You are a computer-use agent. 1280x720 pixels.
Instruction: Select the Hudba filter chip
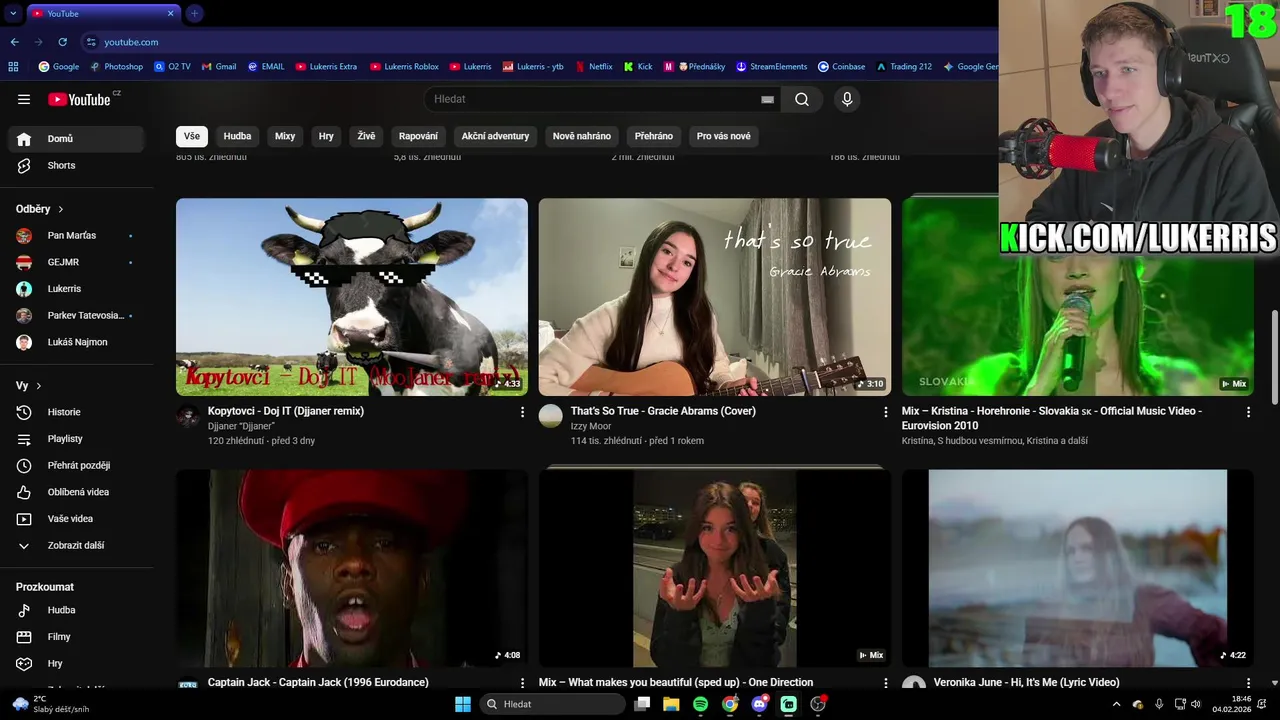click(237, 136)
